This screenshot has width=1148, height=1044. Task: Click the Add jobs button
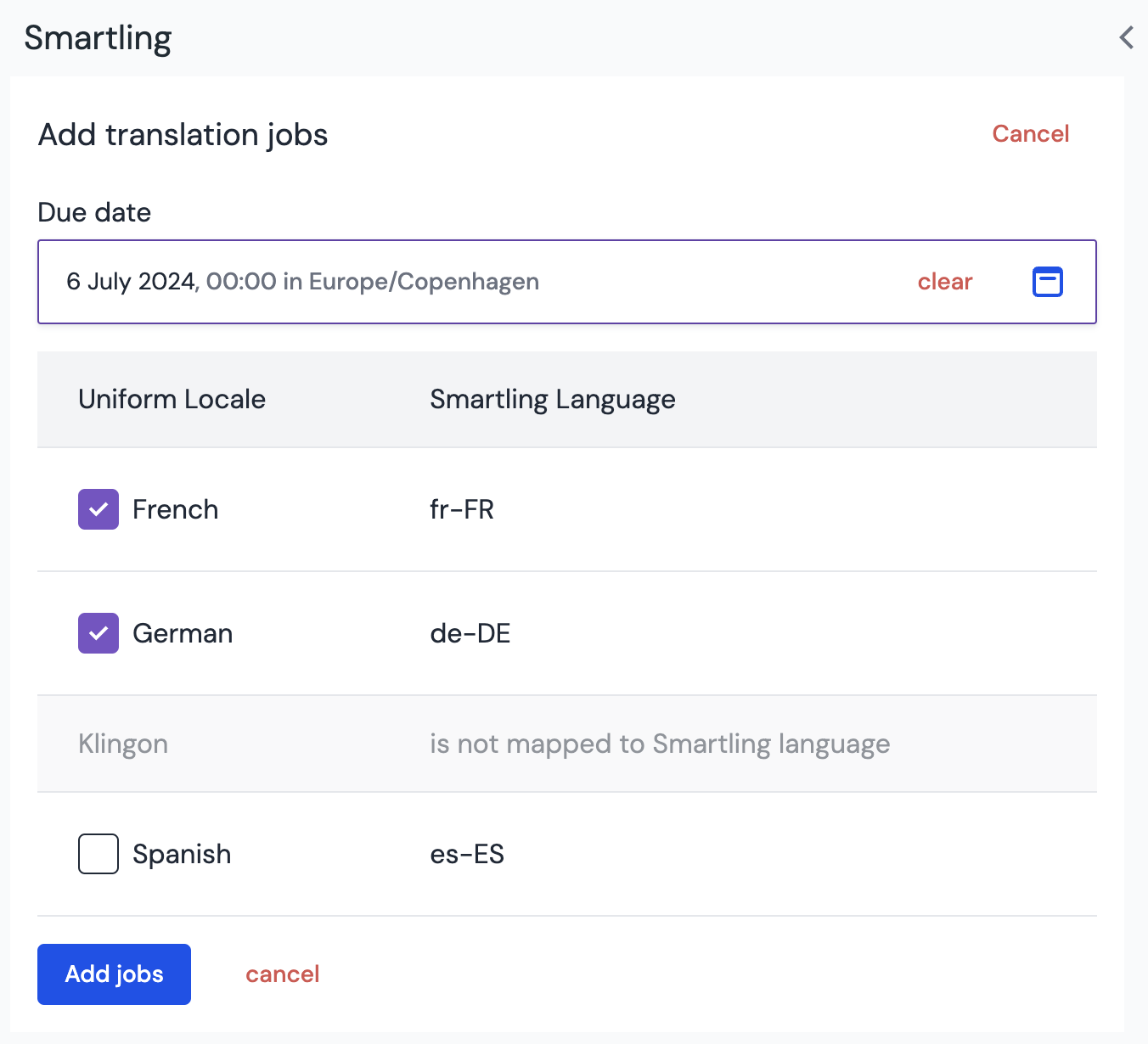114,974
